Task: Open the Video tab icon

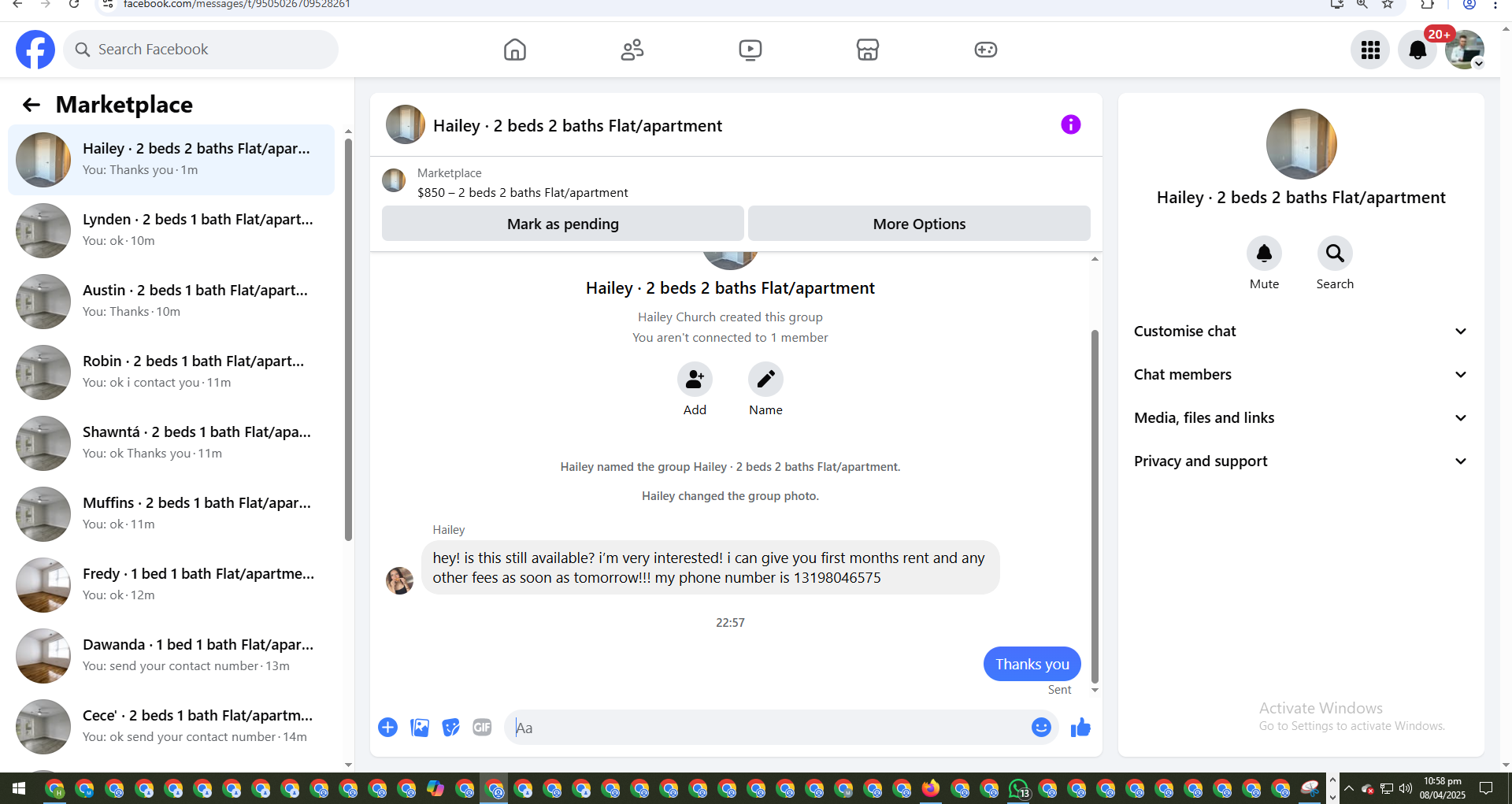Action: point(750,50)
